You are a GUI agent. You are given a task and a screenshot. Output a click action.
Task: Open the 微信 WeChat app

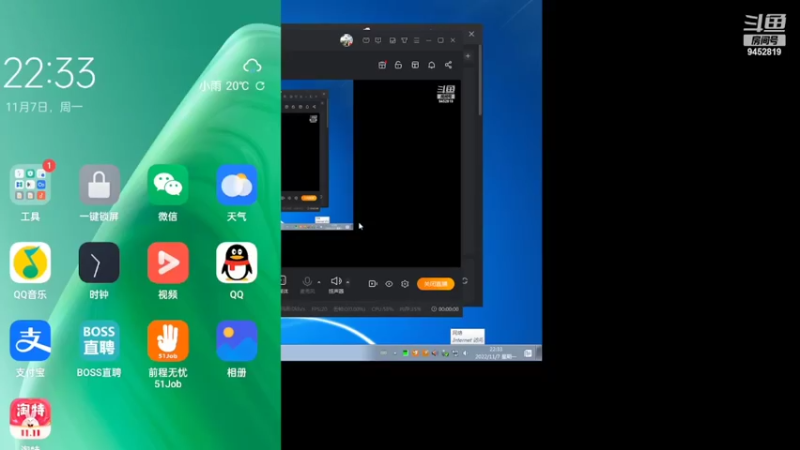168,185
